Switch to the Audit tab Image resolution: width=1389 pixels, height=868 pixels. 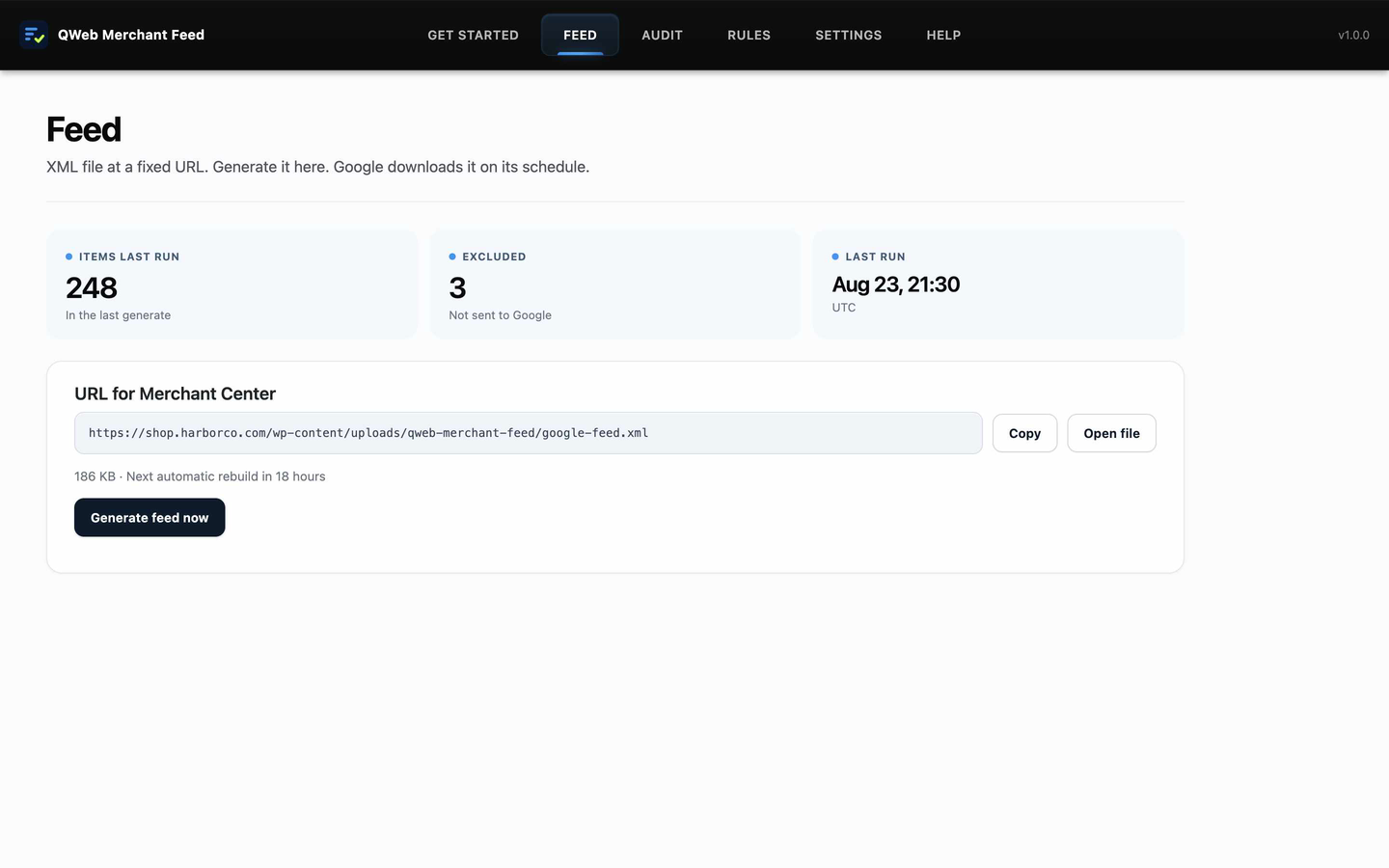coord(662,35)
